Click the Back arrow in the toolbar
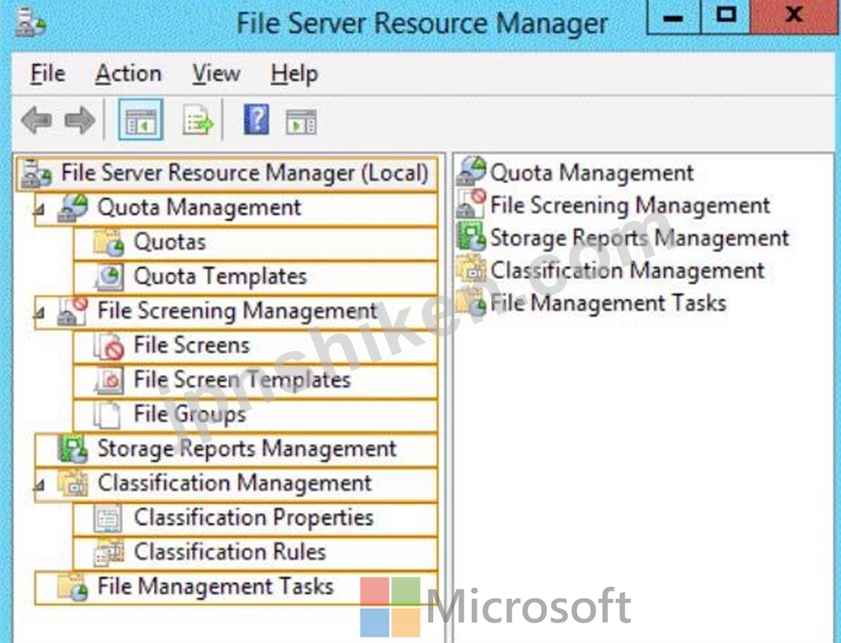841x643 pixels. coord(36,120)
